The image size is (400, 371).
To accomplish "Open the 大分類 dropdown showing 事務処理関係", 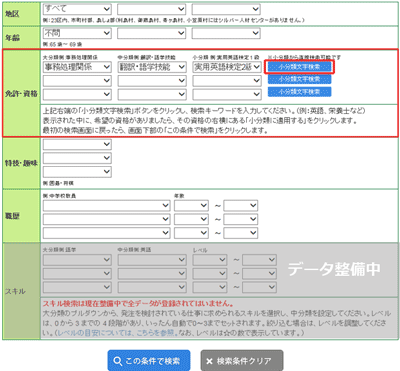I will 77,67.
